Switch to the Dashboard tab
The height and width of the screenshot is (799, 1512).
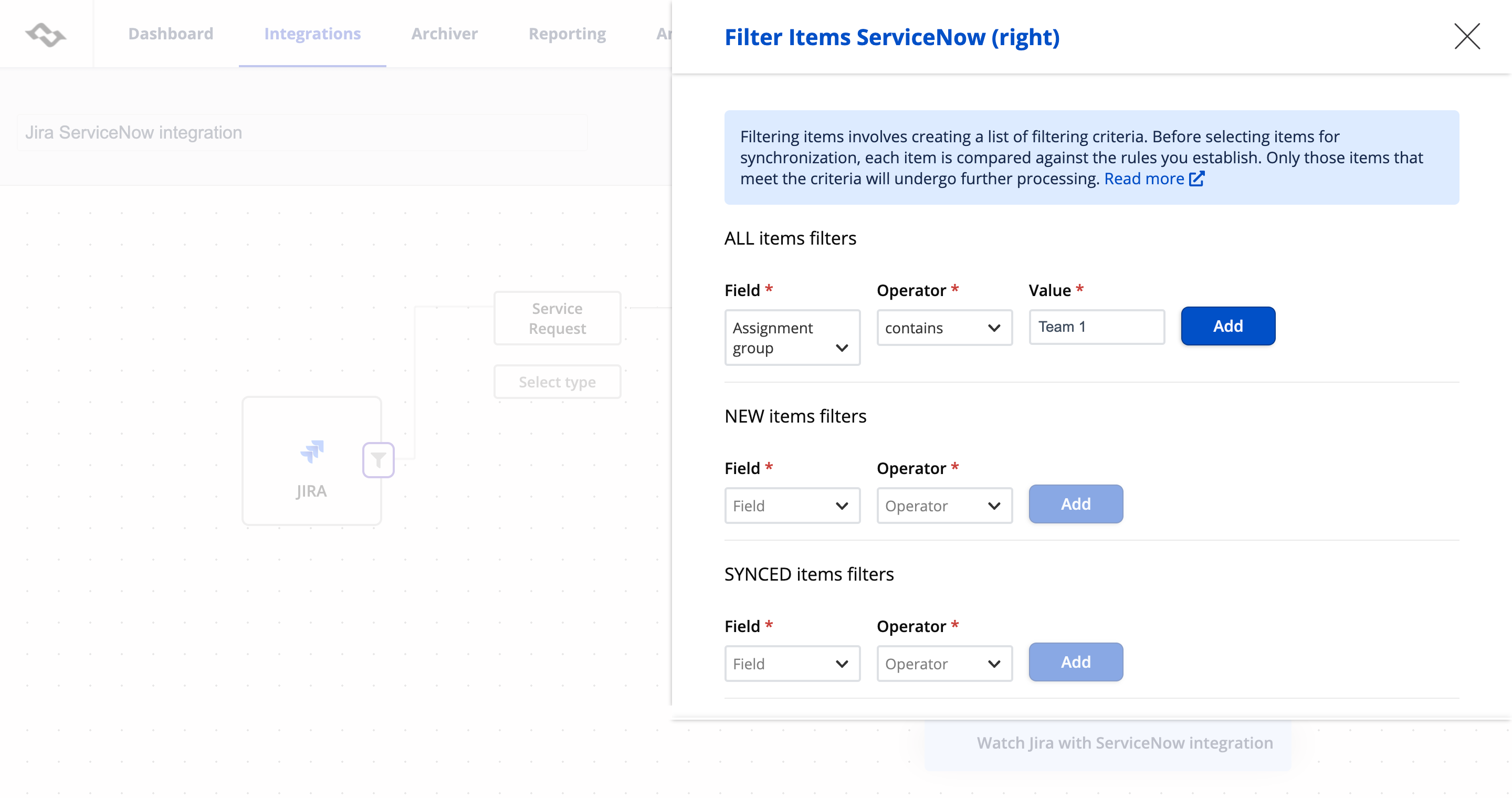[170, 34]
